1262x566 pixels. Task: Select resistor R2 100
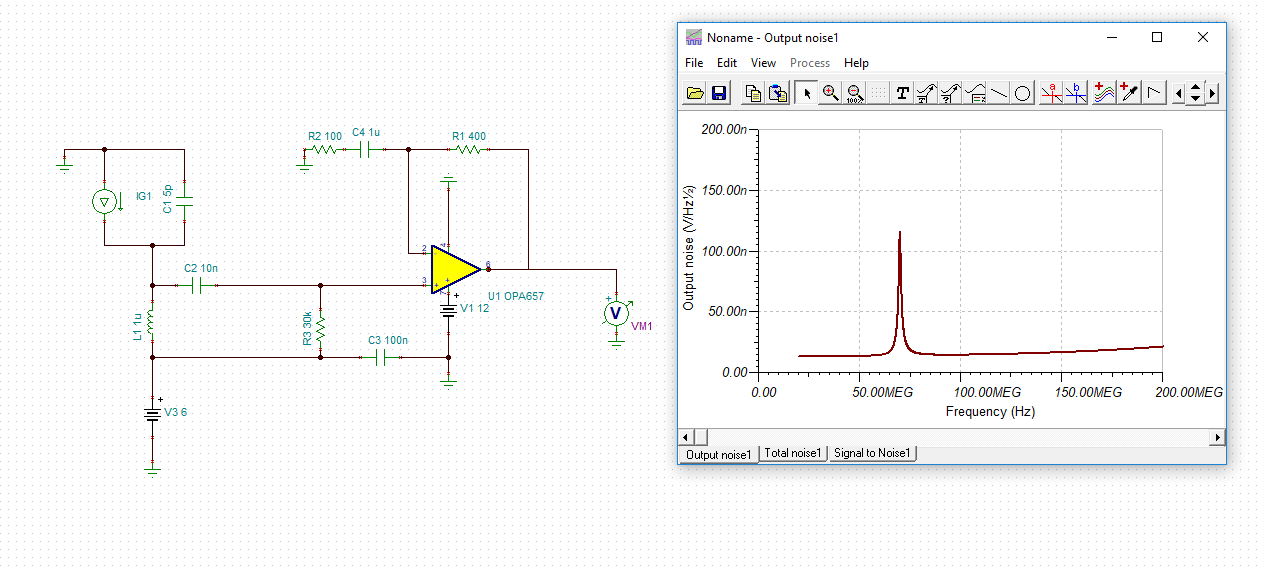(x=324, y=150)
